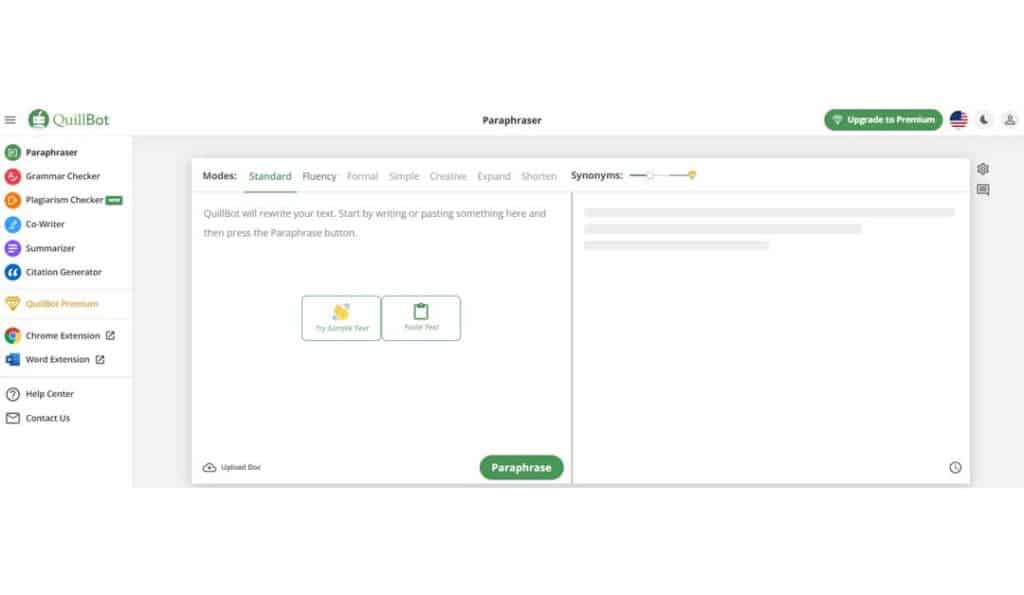Image resolution: width=1024 pixels, height=595 pixels.
Task: Click the upload cloud icon
Action: click(x=209, y=467)
